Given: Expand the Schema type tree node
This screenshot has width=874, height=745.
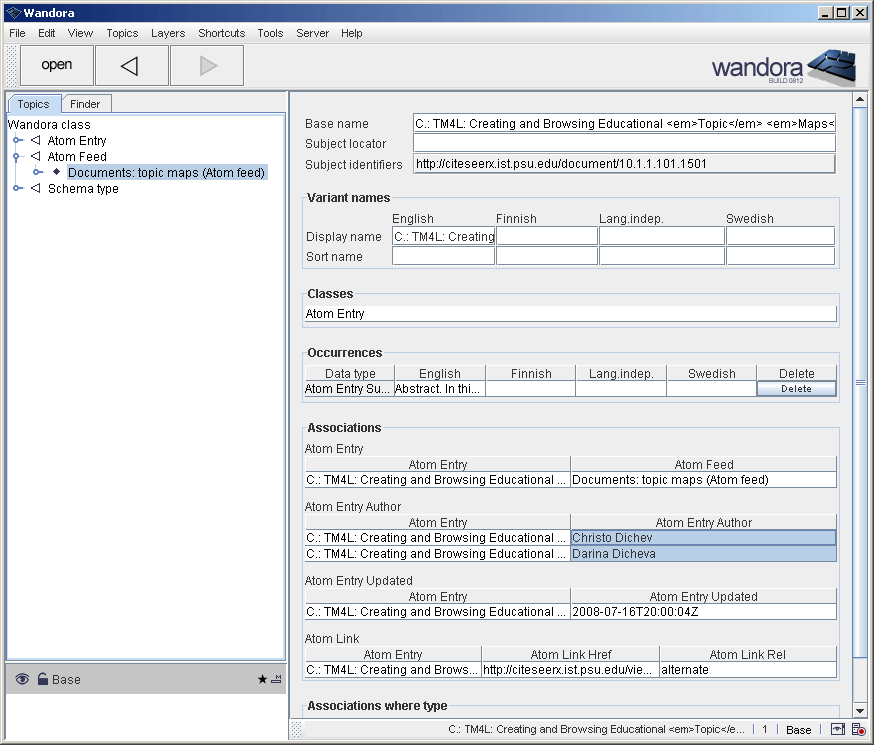Looking at the screenshot, I should tap(17, 189).
